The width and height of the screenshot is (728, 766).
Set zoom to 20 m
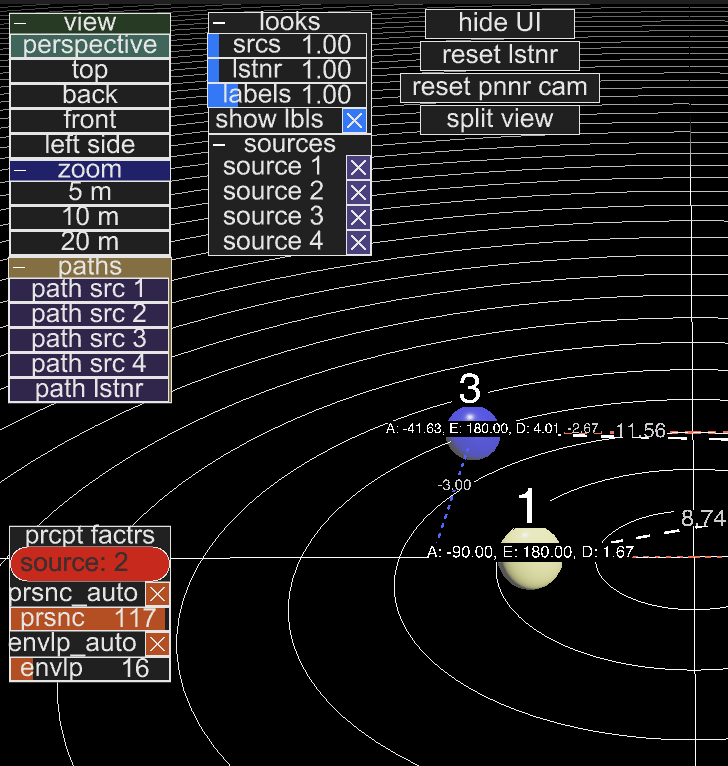(90, 242)
